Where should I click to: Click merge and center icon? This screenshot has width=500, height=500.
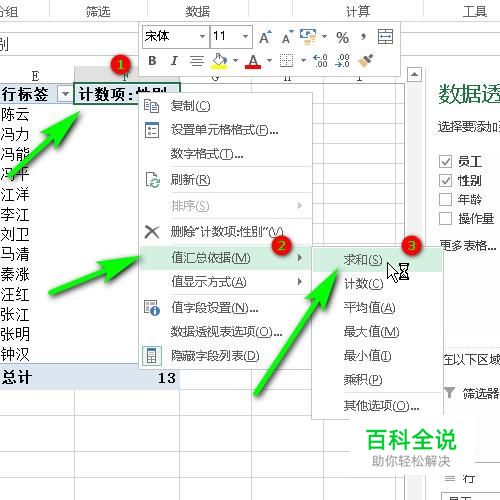tap(385, 37)
